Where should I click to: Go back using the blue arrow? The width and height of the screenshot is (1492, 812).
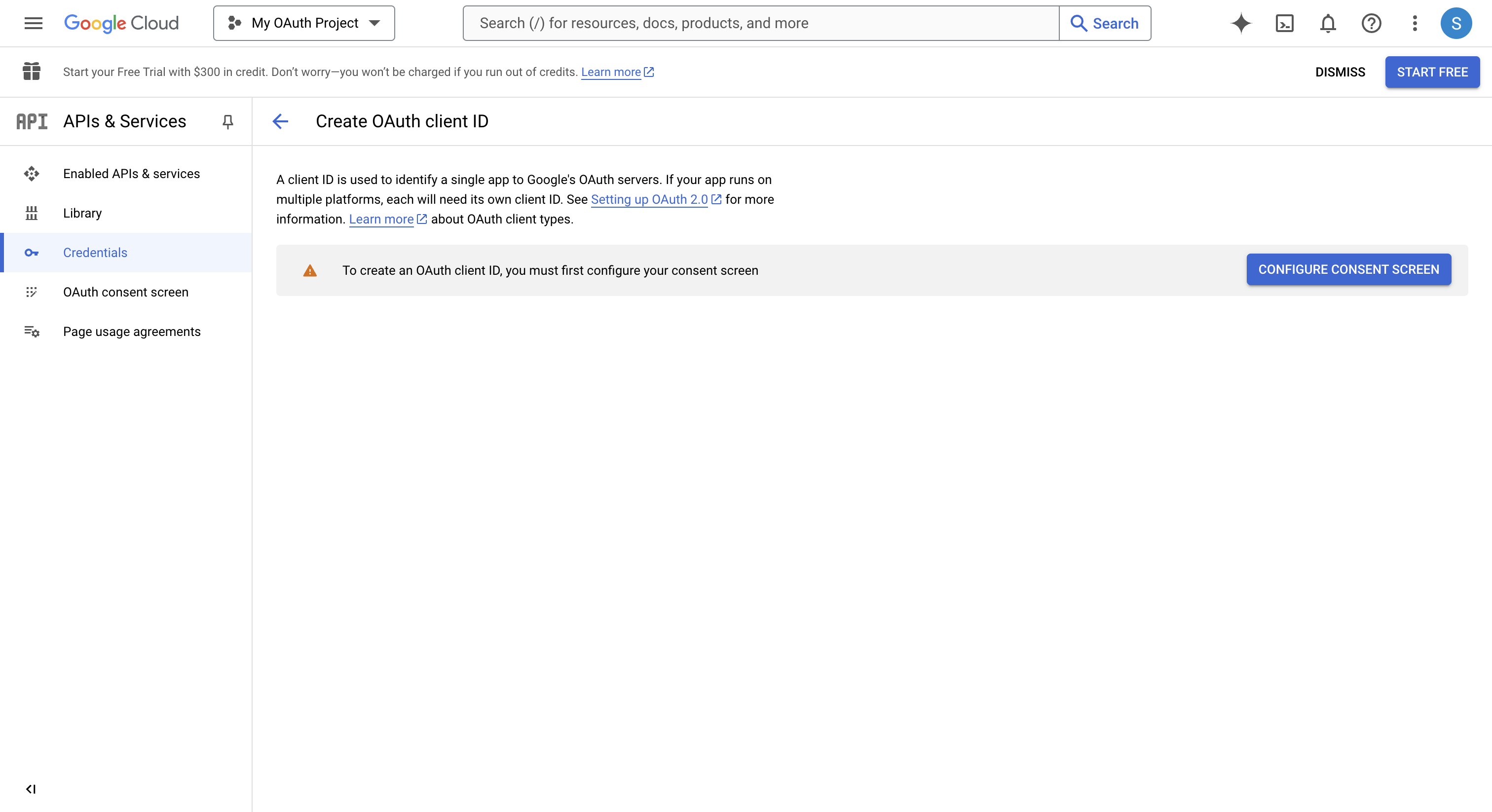(x=280, y=121)
